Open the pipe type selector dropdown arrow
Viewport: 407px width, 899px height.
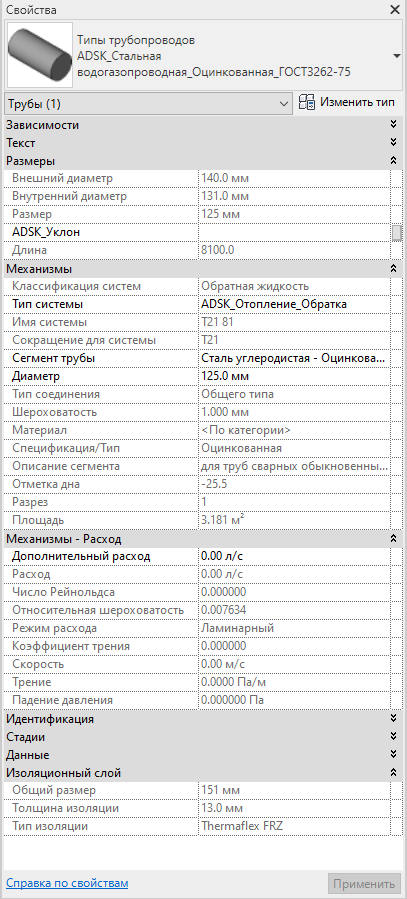click(397, 56)
